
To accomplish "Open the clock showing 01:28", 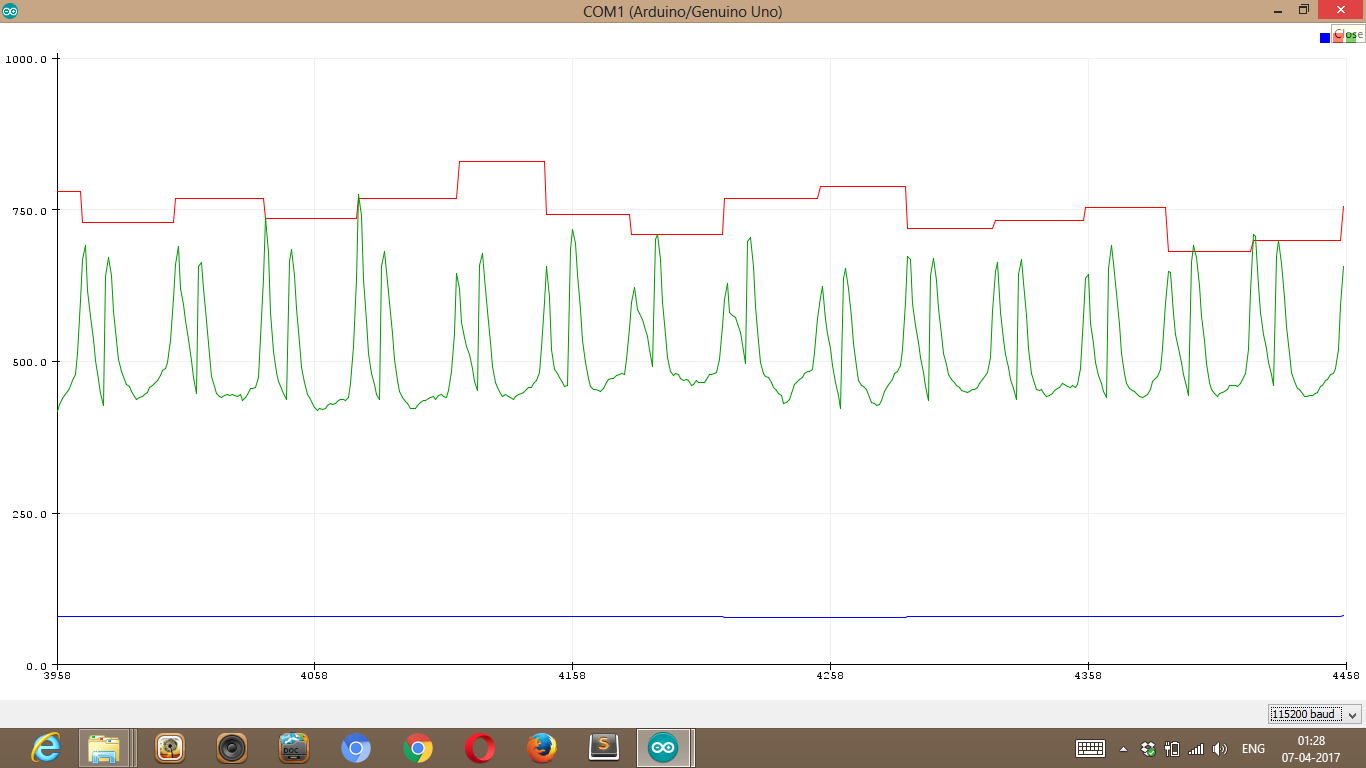I will click(1311, 748).
